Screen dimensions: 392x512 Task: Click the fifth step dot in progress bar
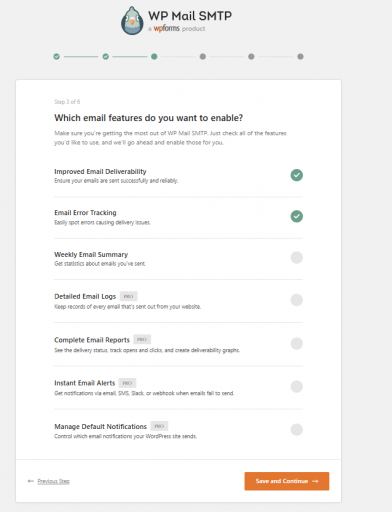coord(251,57)
